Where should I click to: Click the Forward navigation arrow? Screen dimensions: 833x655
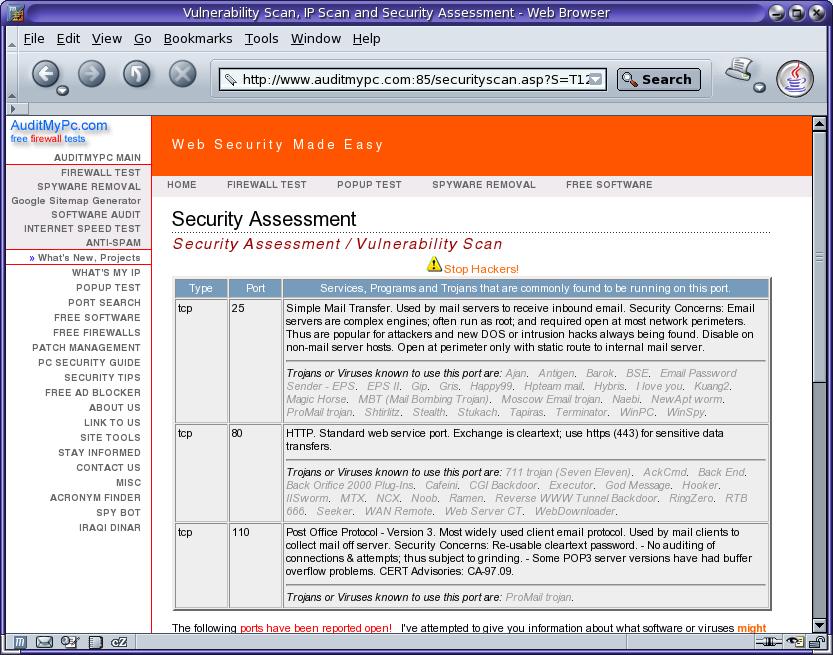click(x=91, y=74)
